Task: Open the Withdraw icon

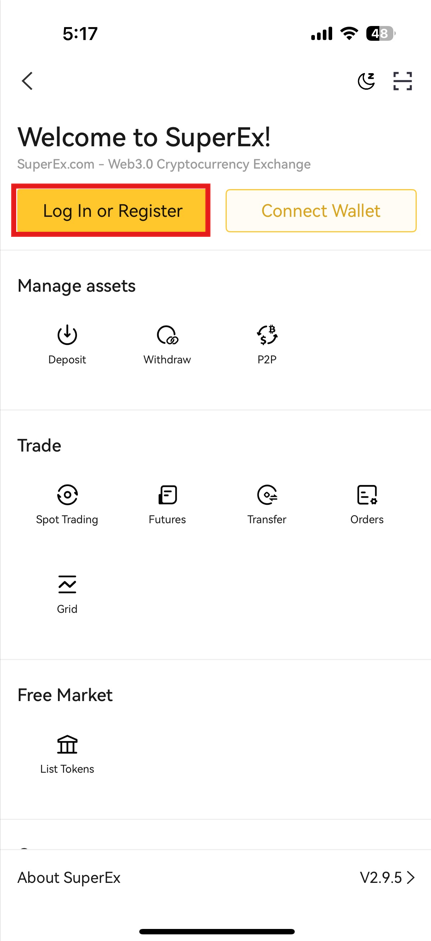Action: click(167, 335)
